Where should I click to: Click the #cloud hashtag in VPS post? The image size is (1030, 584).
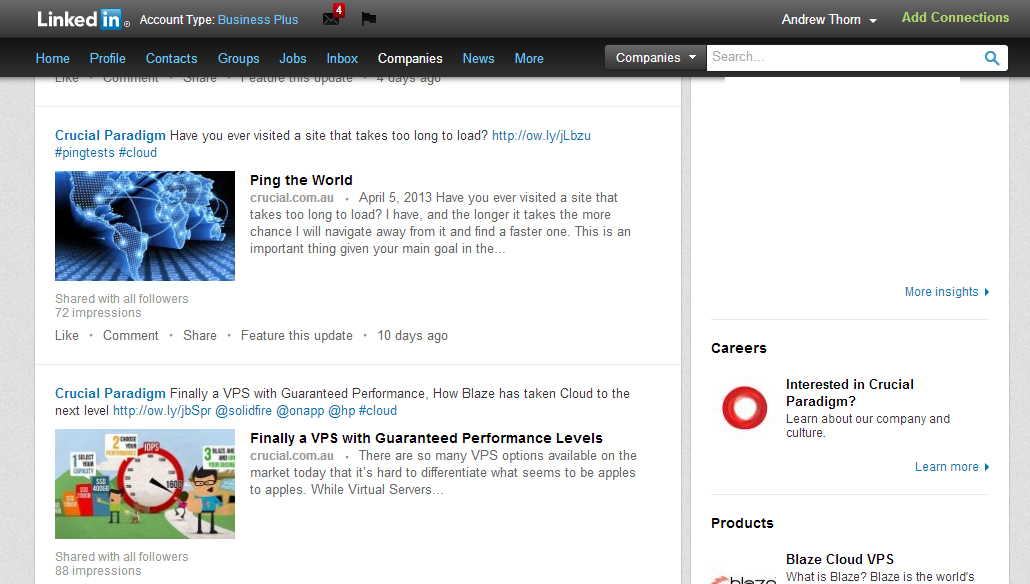pos(378,411)
